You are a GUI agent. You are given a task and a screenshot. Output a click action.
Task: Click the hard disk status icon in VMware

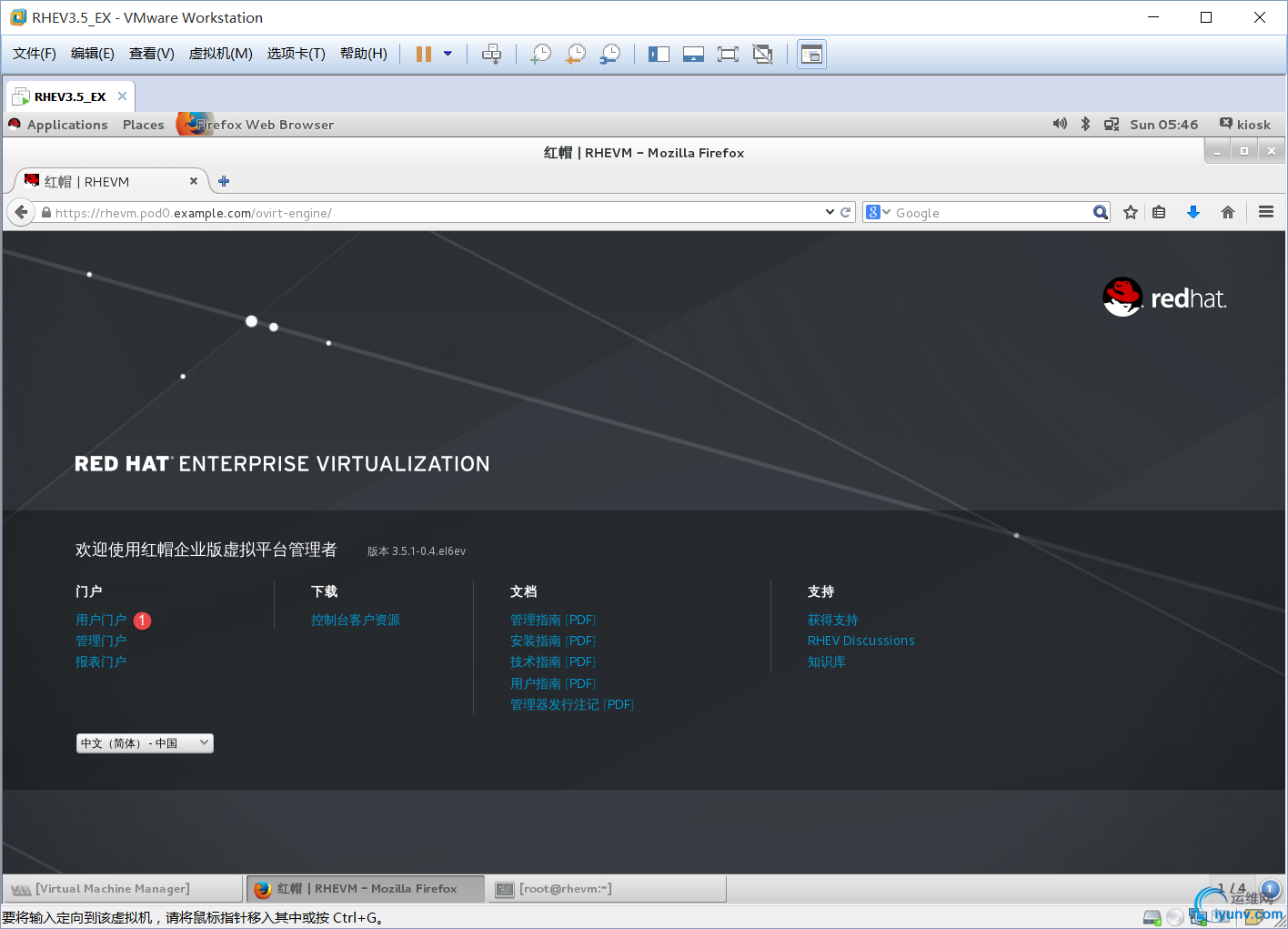pyautogui.click(x=1152, y=917)
